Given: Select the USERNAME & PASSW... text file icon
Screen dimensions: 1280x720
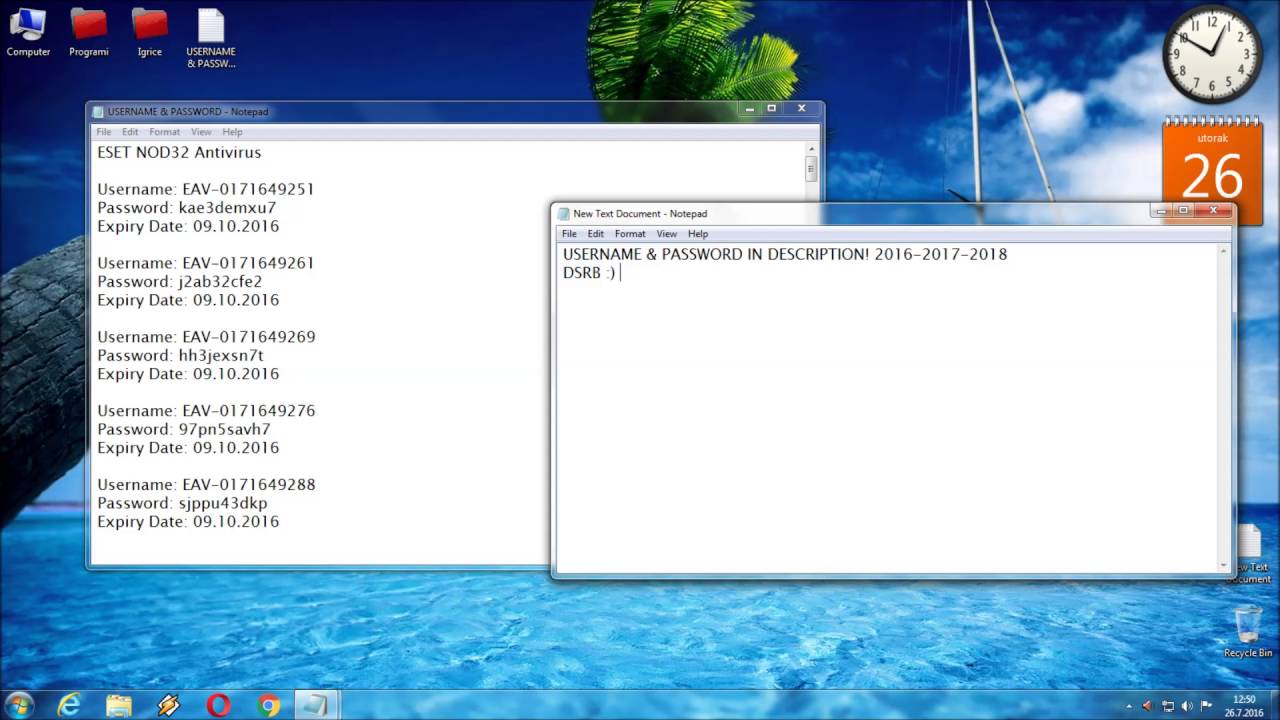Looking at the screenshot, I should tap(211, 38).
